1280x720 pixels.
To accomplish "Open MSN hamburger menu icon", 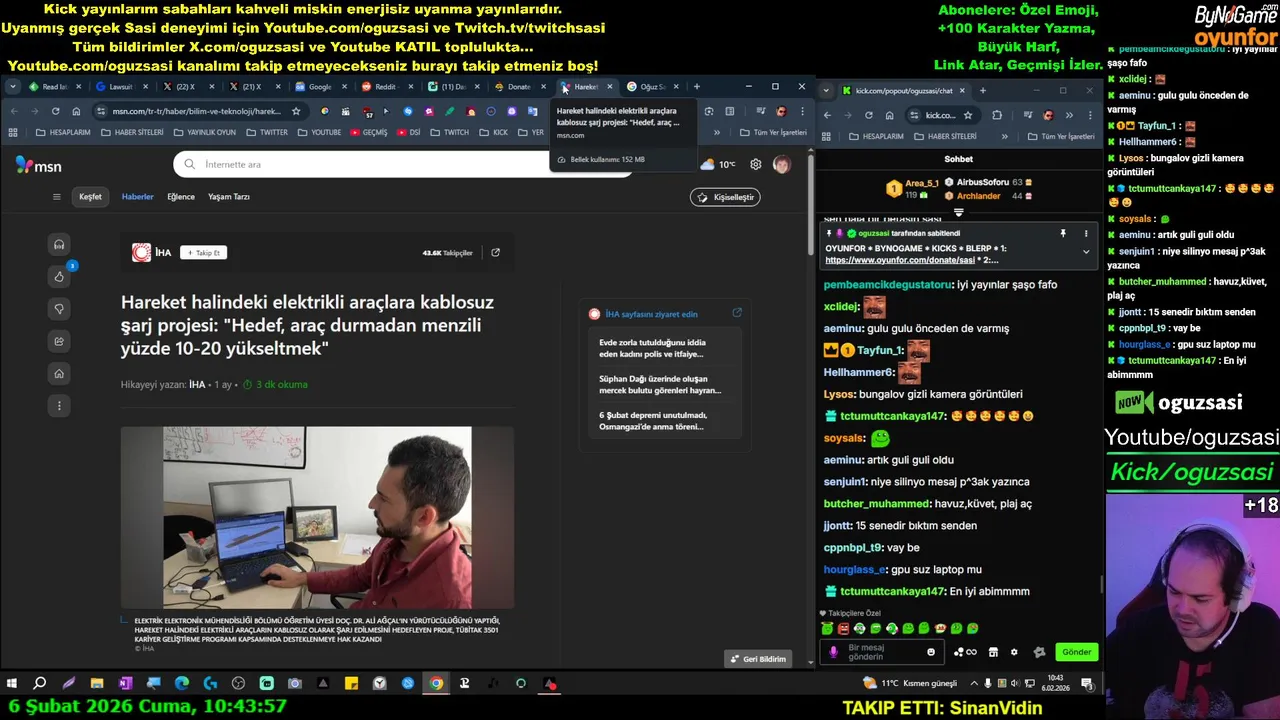I will [x=57, y=197].
